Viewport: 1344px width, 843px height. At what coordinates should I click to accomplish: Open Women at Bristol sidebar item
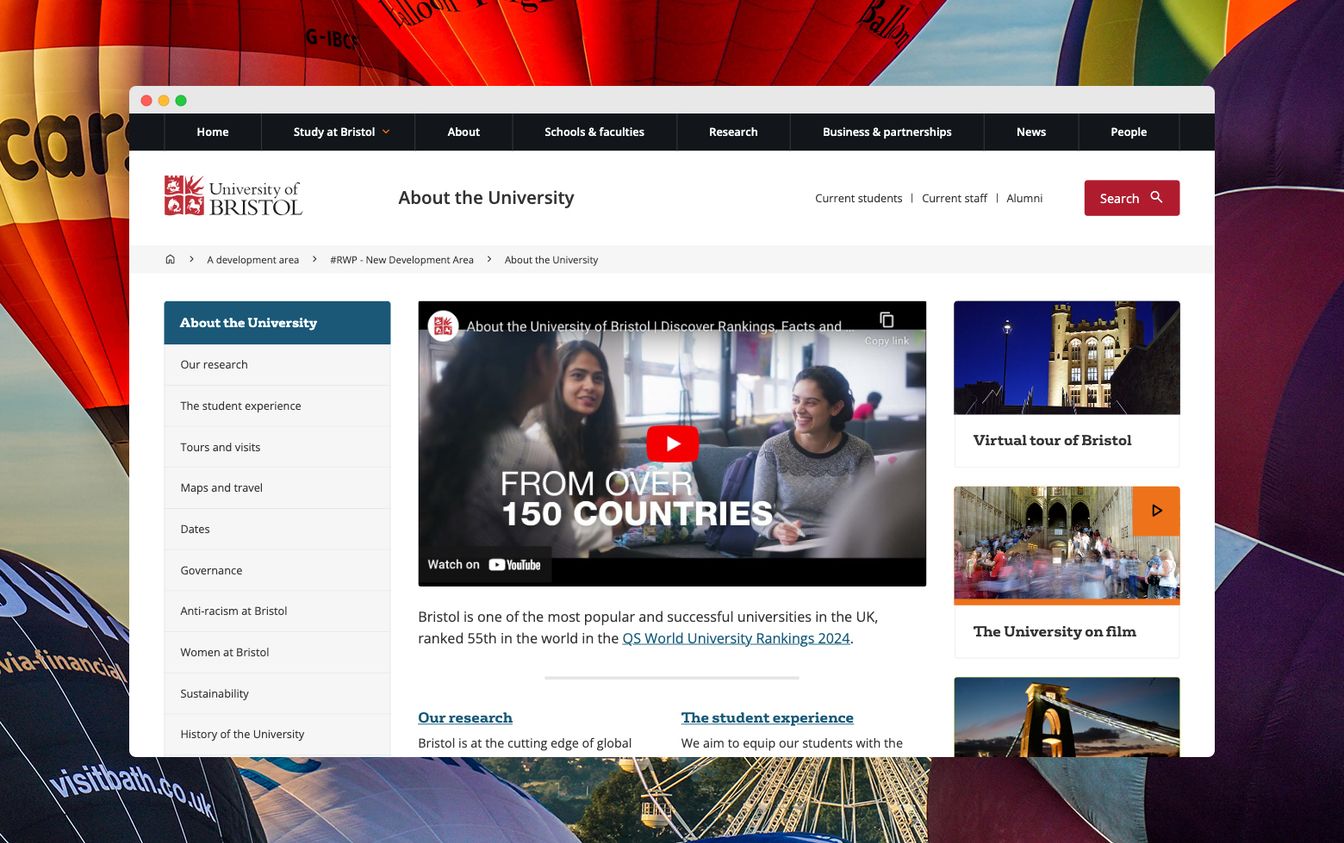[x=277, y=652]
